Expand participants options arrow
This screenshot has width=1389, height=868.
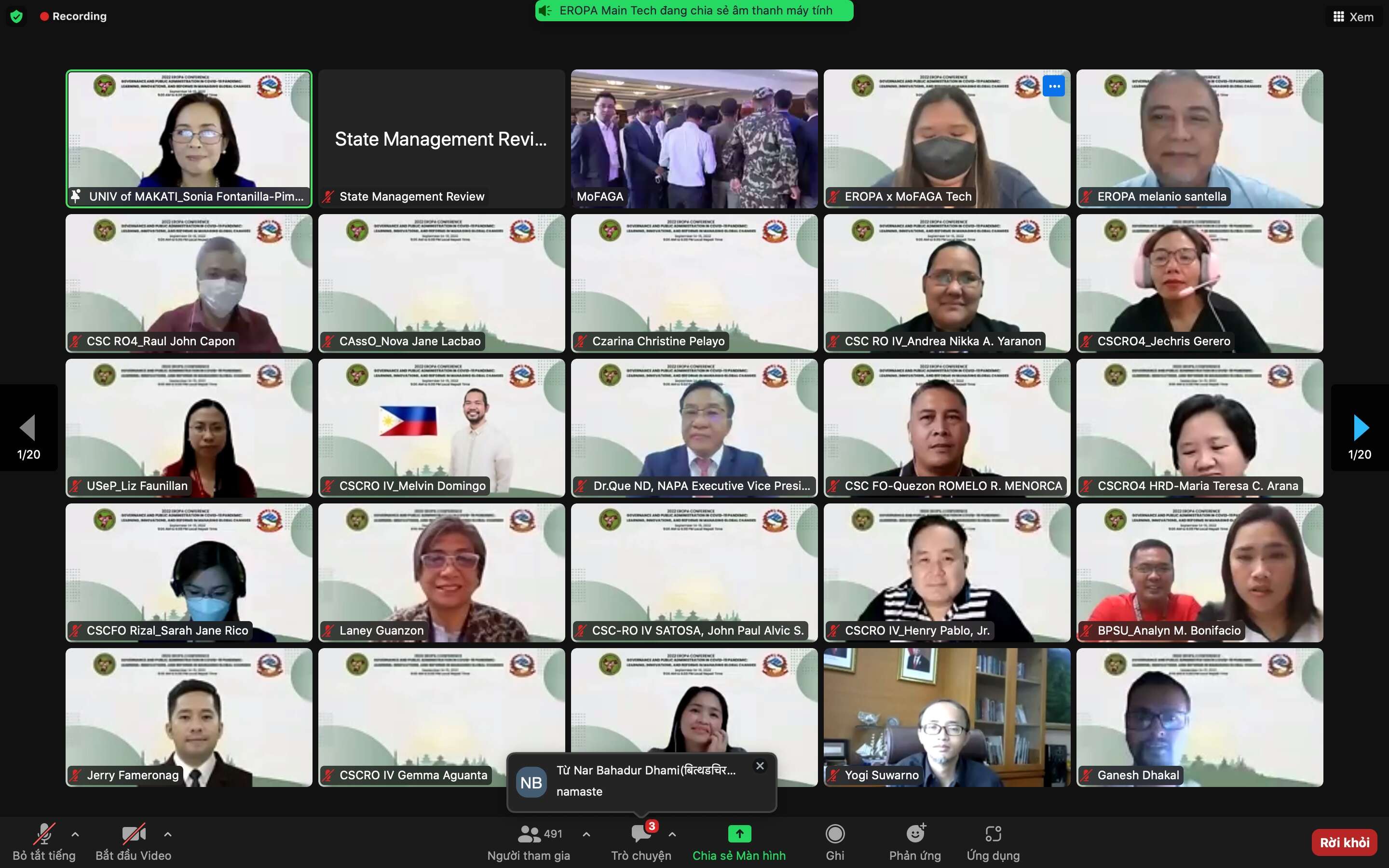point(586,834)
